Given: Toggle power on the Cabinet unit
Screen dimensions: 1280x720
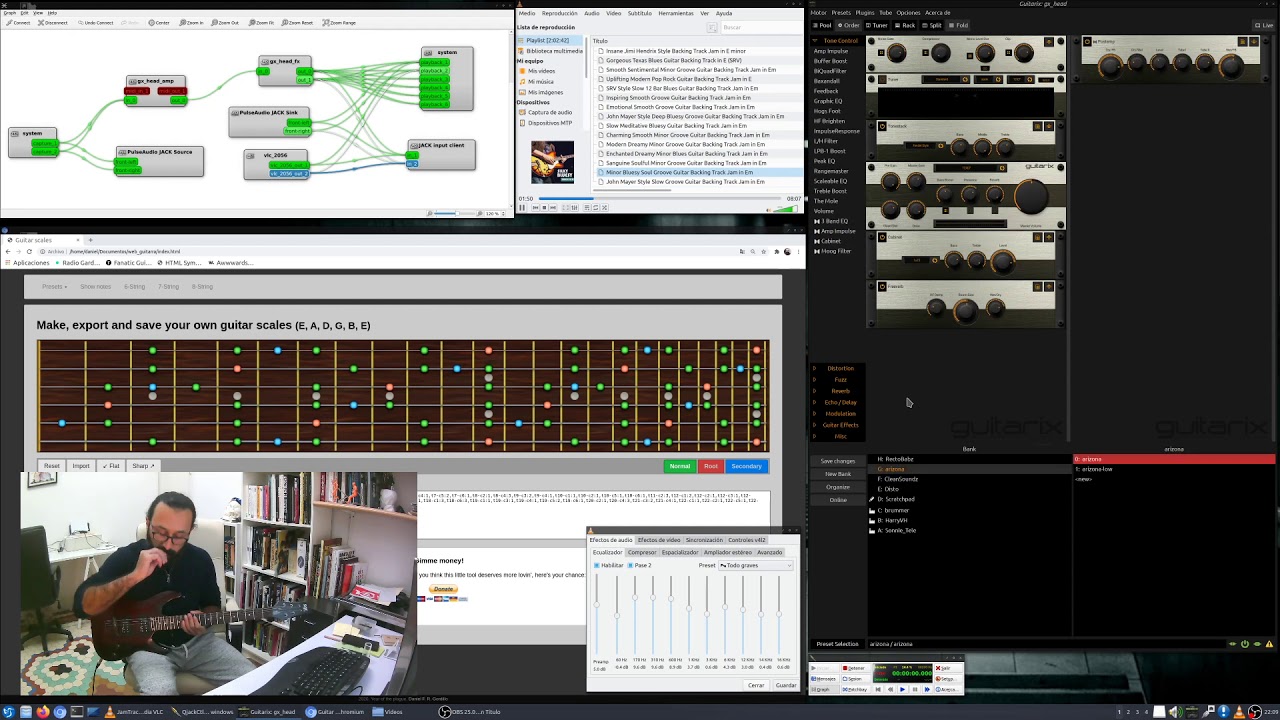Looking at the screenshot, I should [882, 238].
